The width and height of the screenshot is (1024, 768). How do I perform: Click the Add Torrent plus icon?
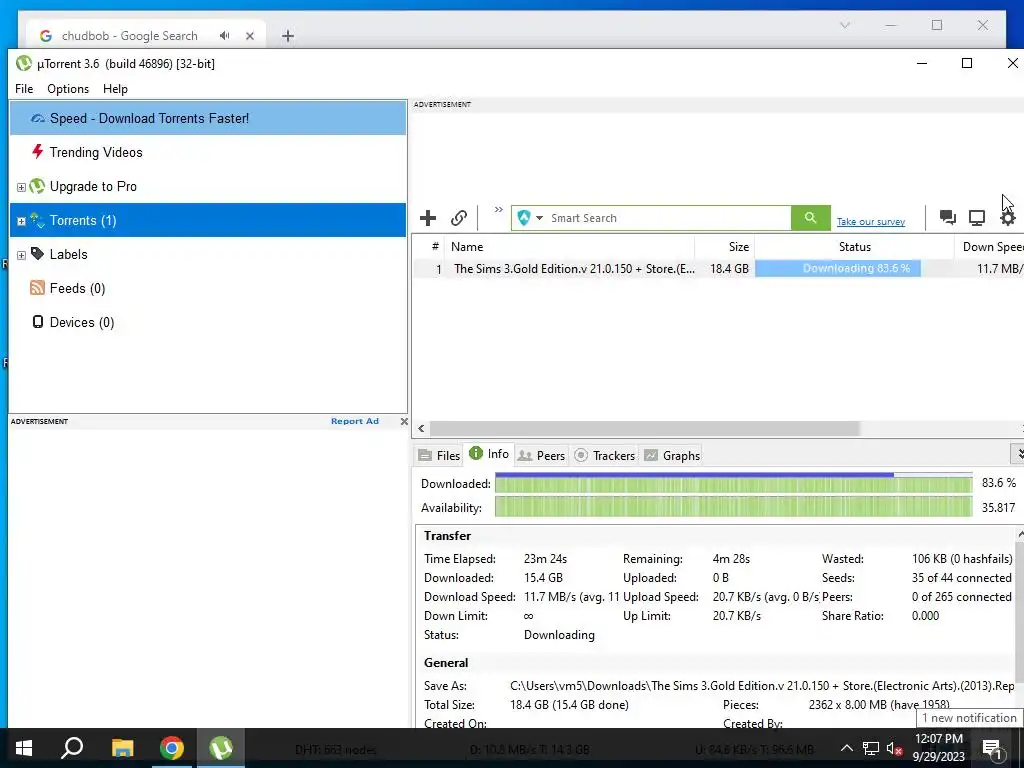pos(428,218)
